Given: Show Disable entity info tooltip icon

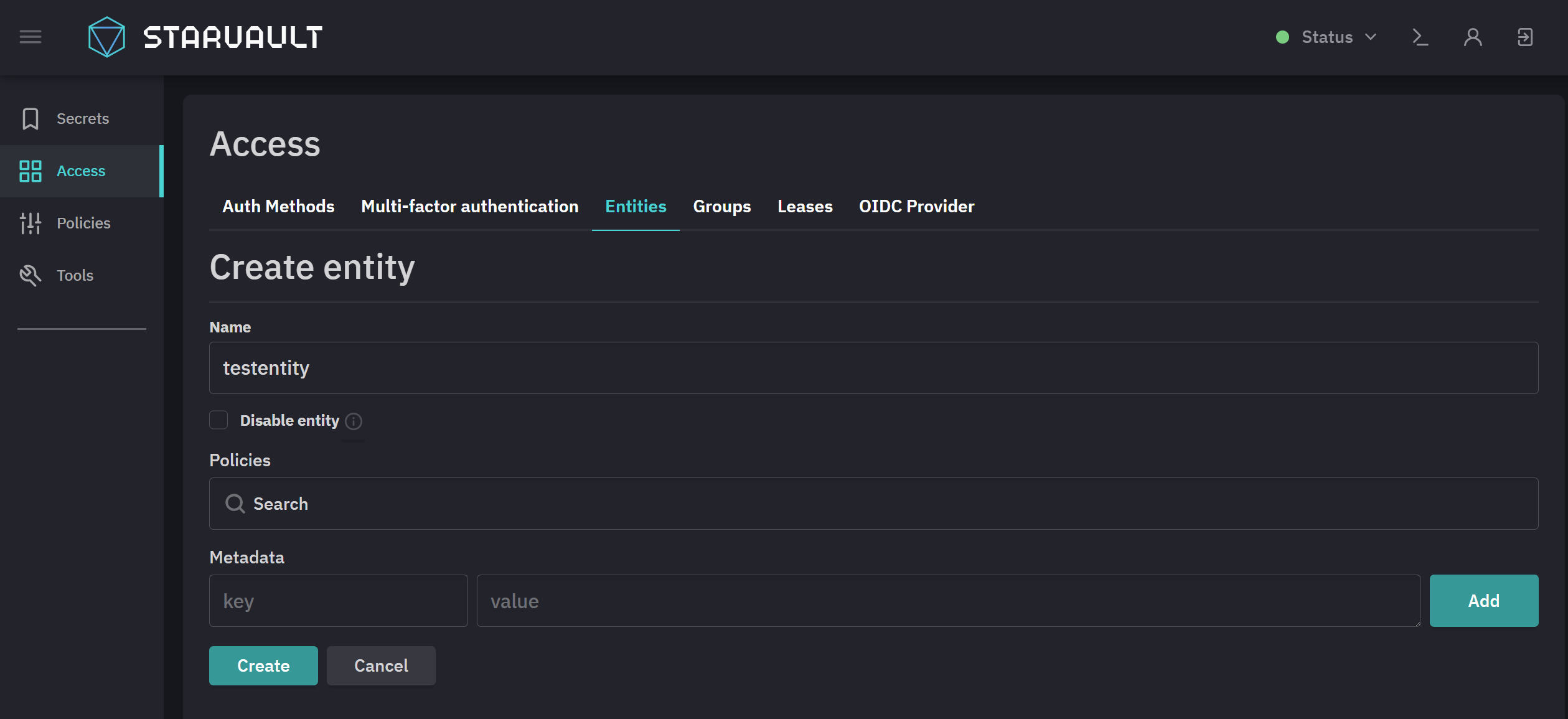Looking at the screenshot, I should (x=354, y=421).
